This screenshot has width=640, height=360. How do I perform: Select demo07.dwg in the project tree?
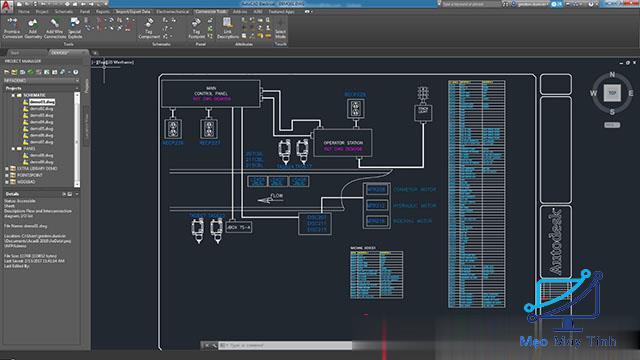pos(42,142)
